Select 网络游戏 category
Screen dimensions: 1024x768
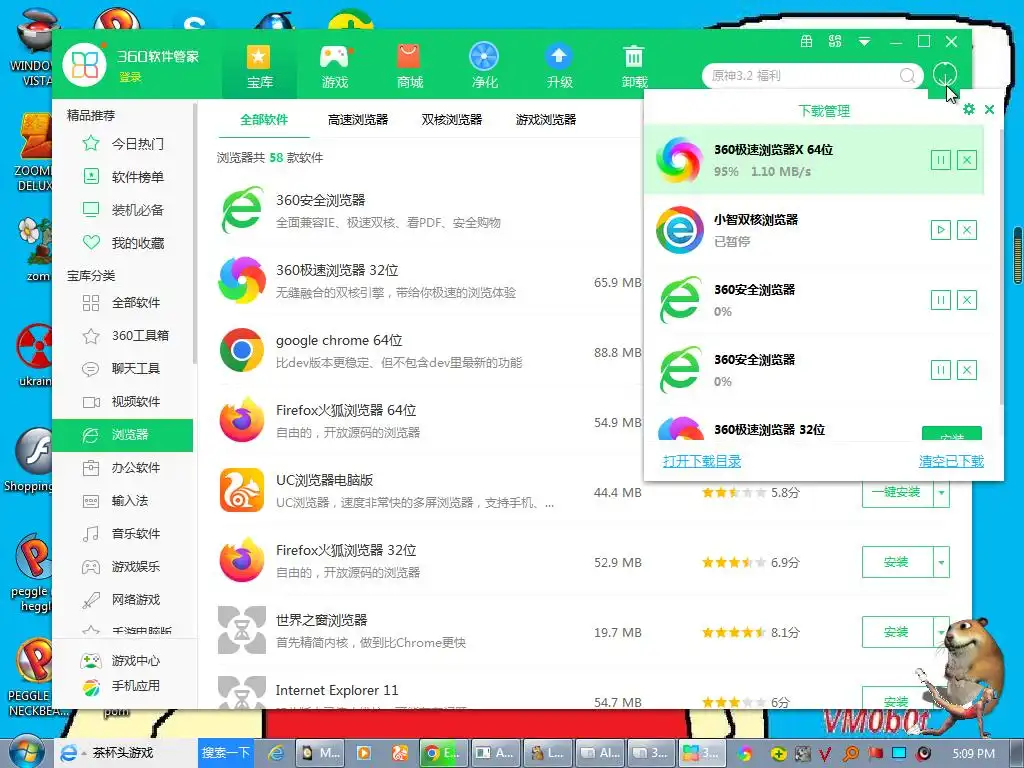tap(124, 600)
